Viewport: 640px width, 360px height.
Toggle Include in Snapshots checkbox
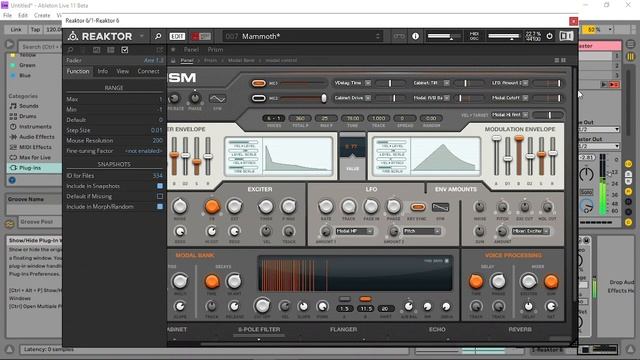click(160, 186)
